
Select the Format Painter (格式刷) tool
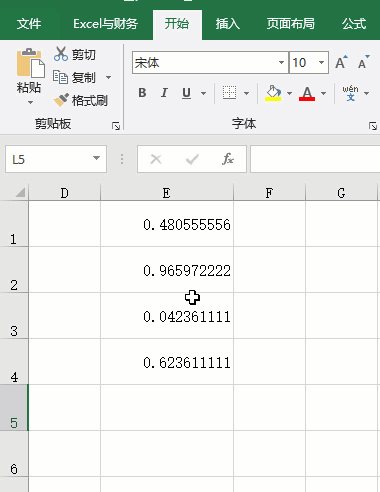80,100
